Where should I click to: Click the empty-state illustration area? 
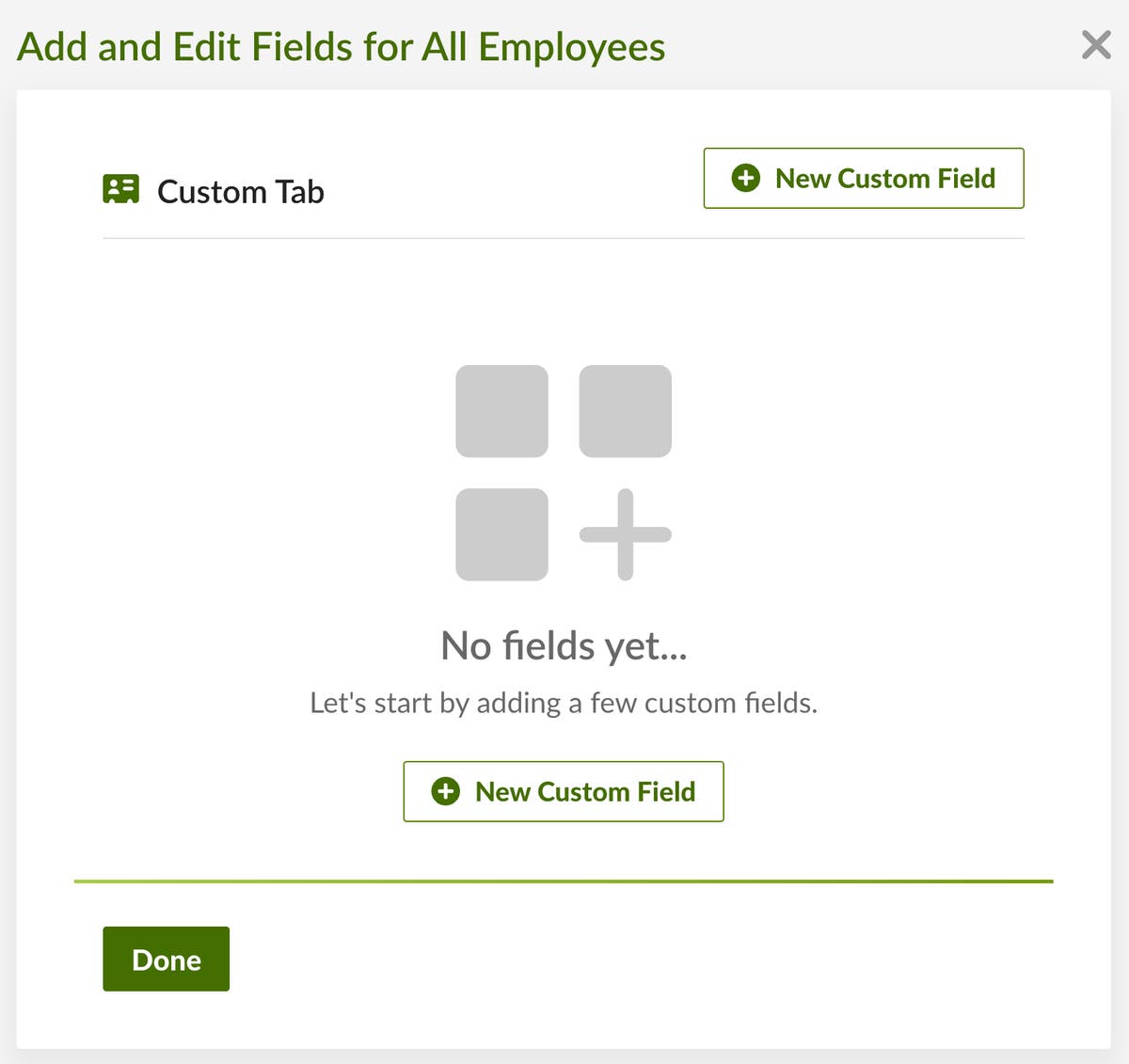(x=563, y=470)
